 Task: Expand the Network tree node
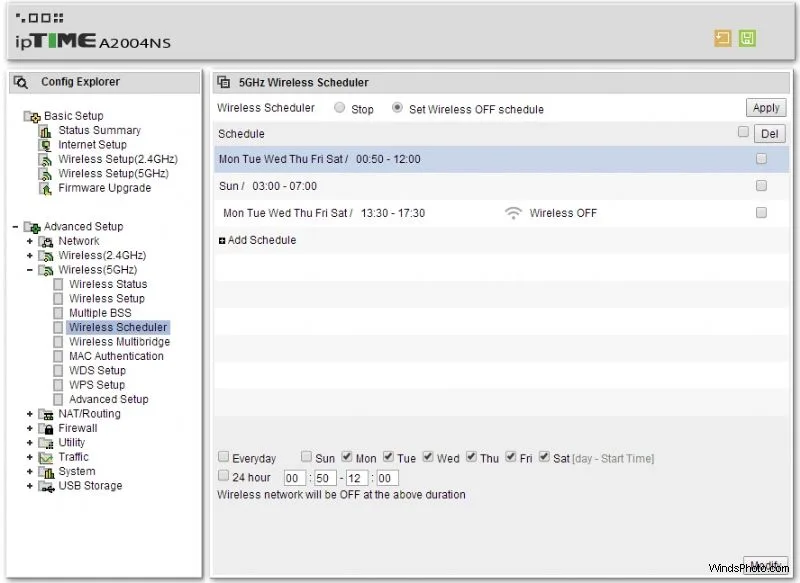click(30, 241)
